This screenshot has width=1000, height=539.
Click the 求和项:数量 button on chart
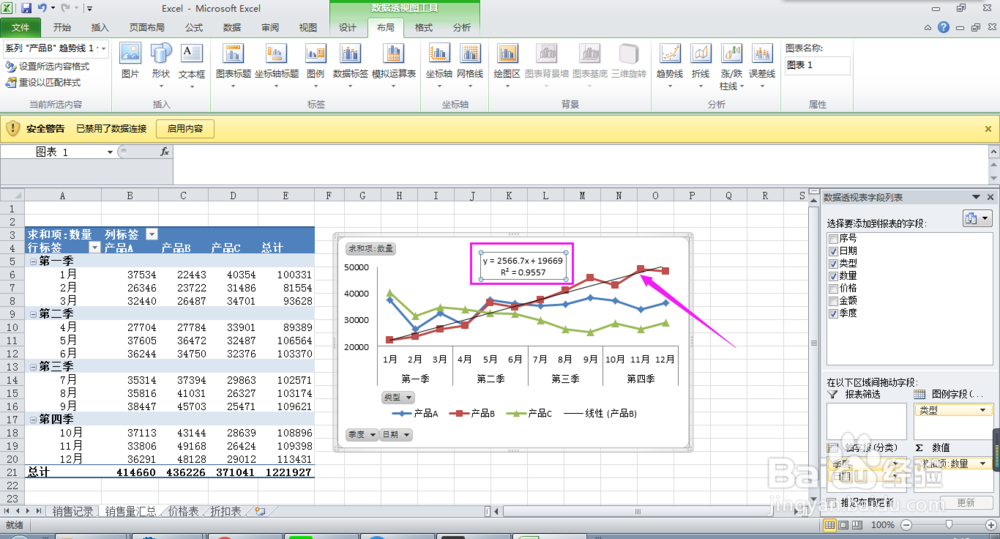(370, 248)
